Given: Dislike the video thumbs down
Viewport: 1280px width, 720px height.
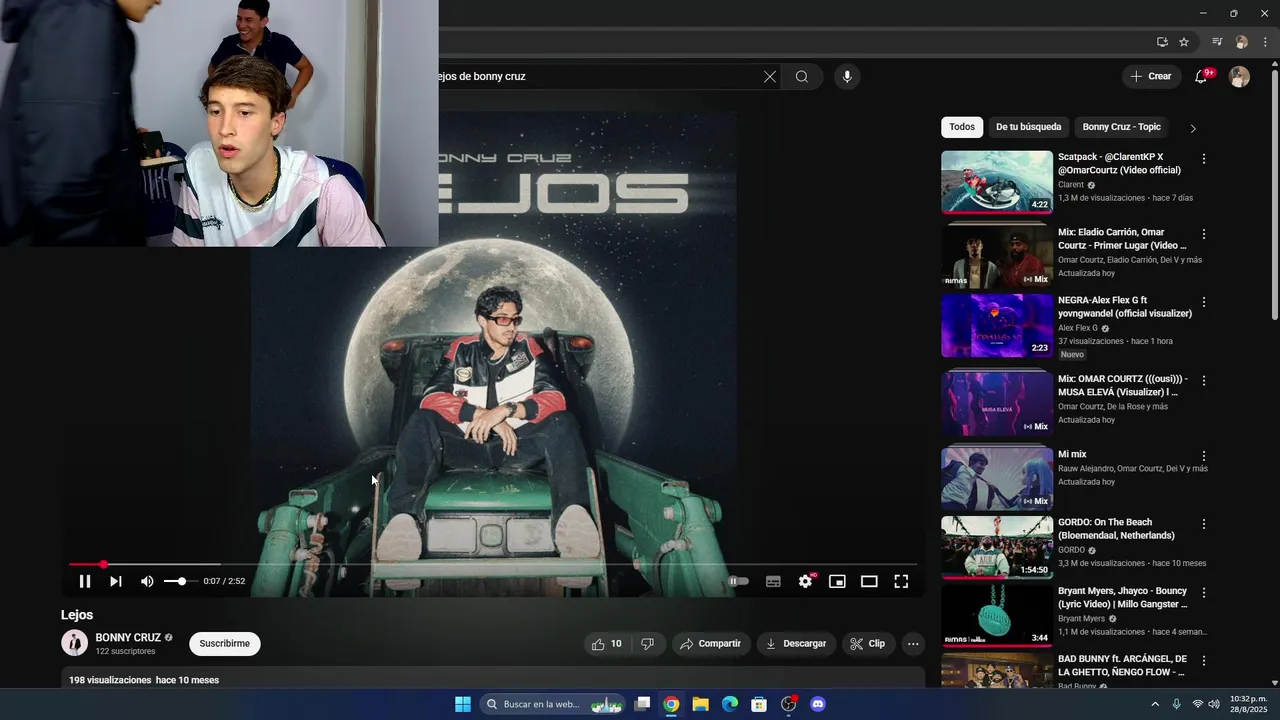Looking at the screenshot, I should coord(647,644).
